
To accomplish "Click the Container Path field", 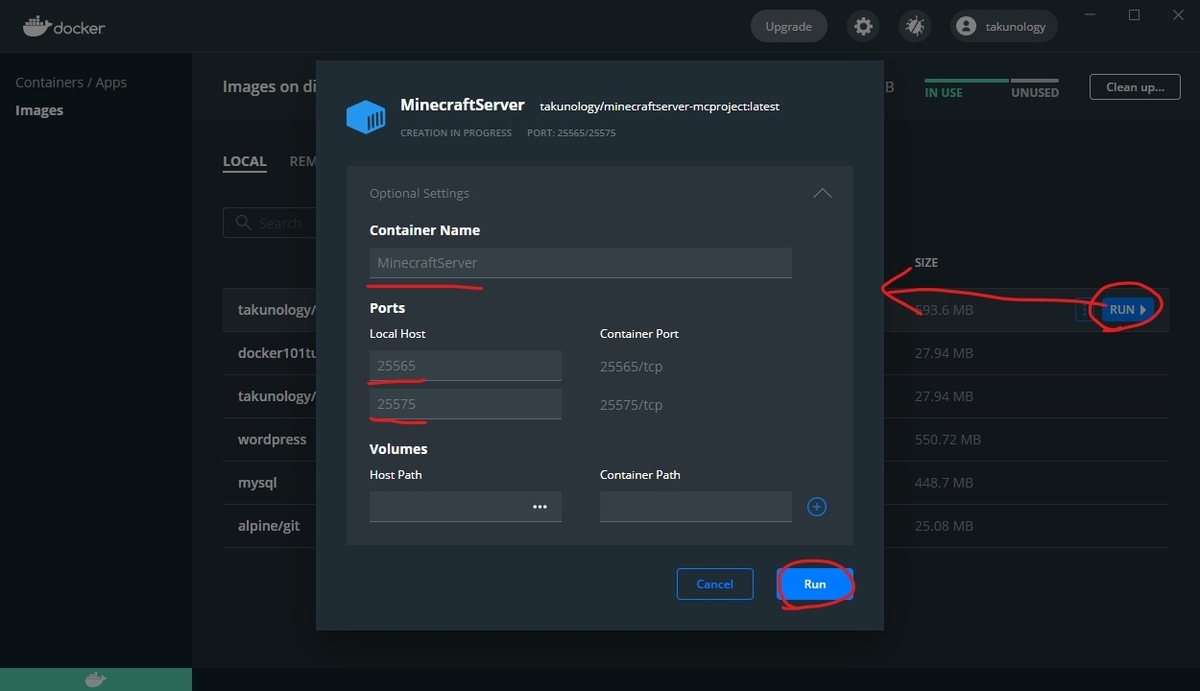I will [x=696, y=507].
